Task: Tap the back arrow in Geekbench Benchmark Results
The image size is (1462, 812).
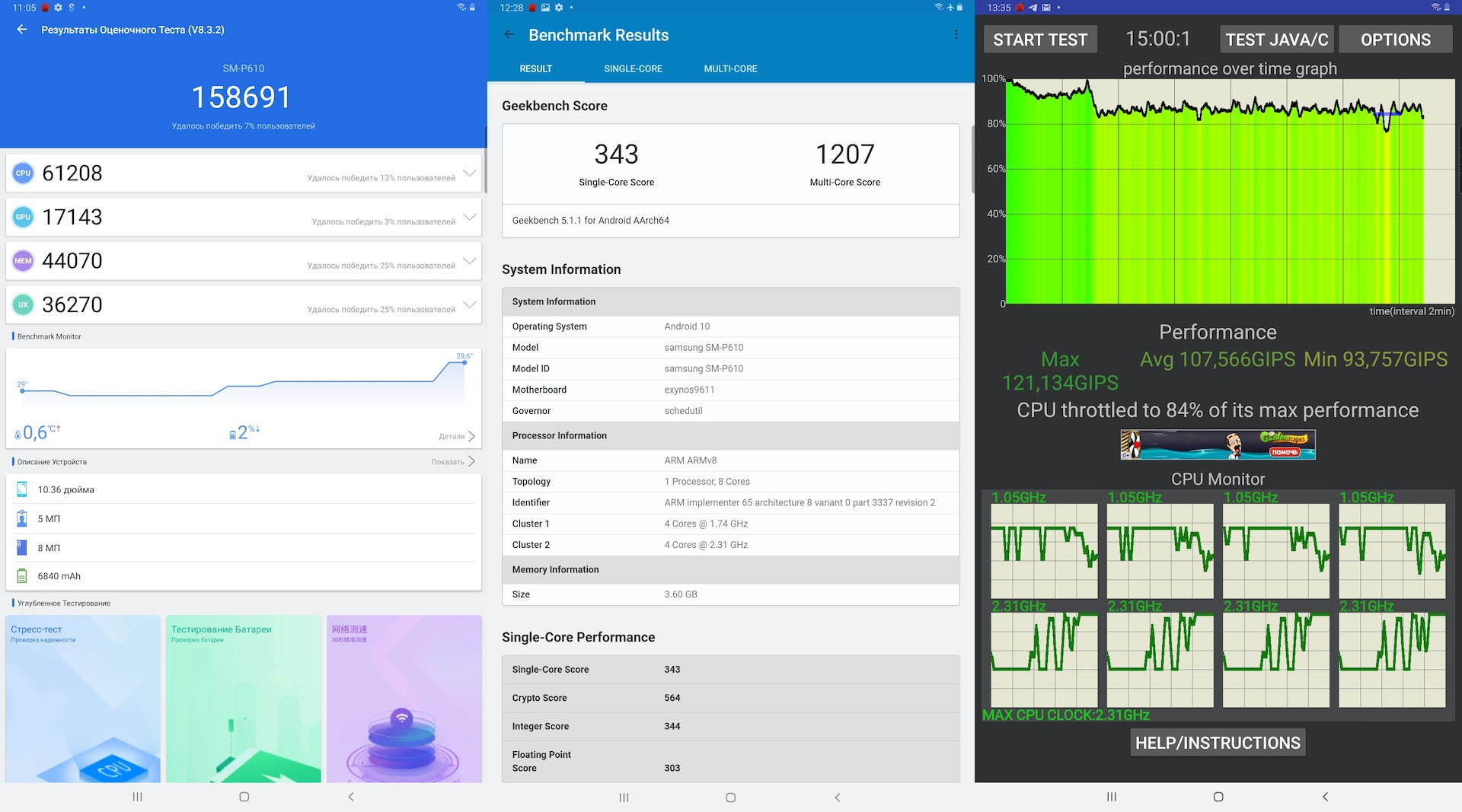Action: (509, 35)
